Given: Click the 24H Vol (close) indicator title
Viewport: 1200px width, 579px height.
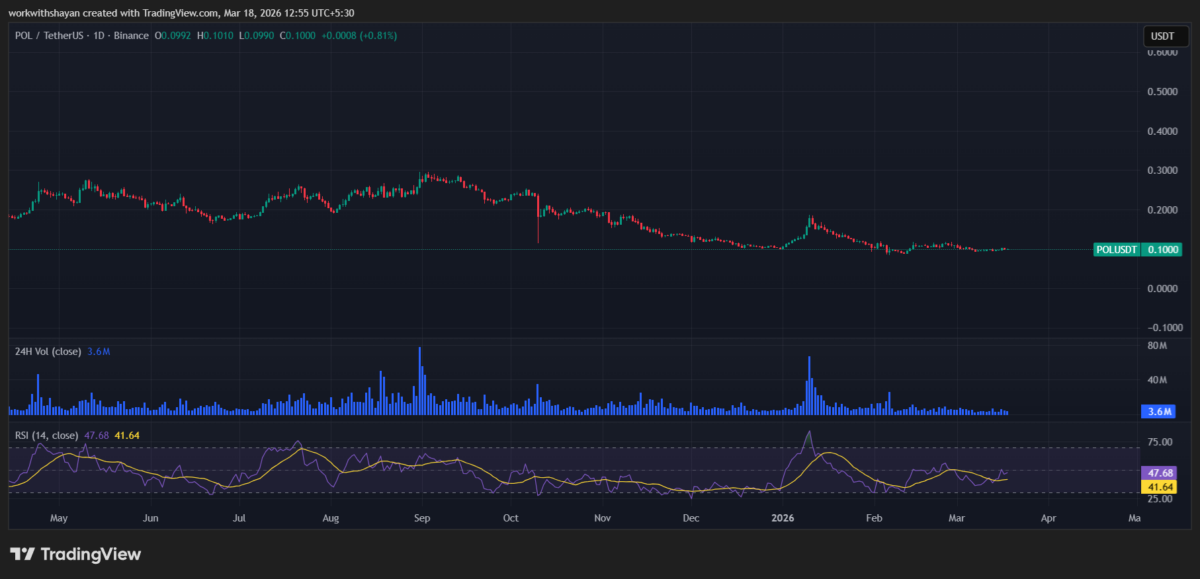Looking at the screenshot, I should coord(48,351).
